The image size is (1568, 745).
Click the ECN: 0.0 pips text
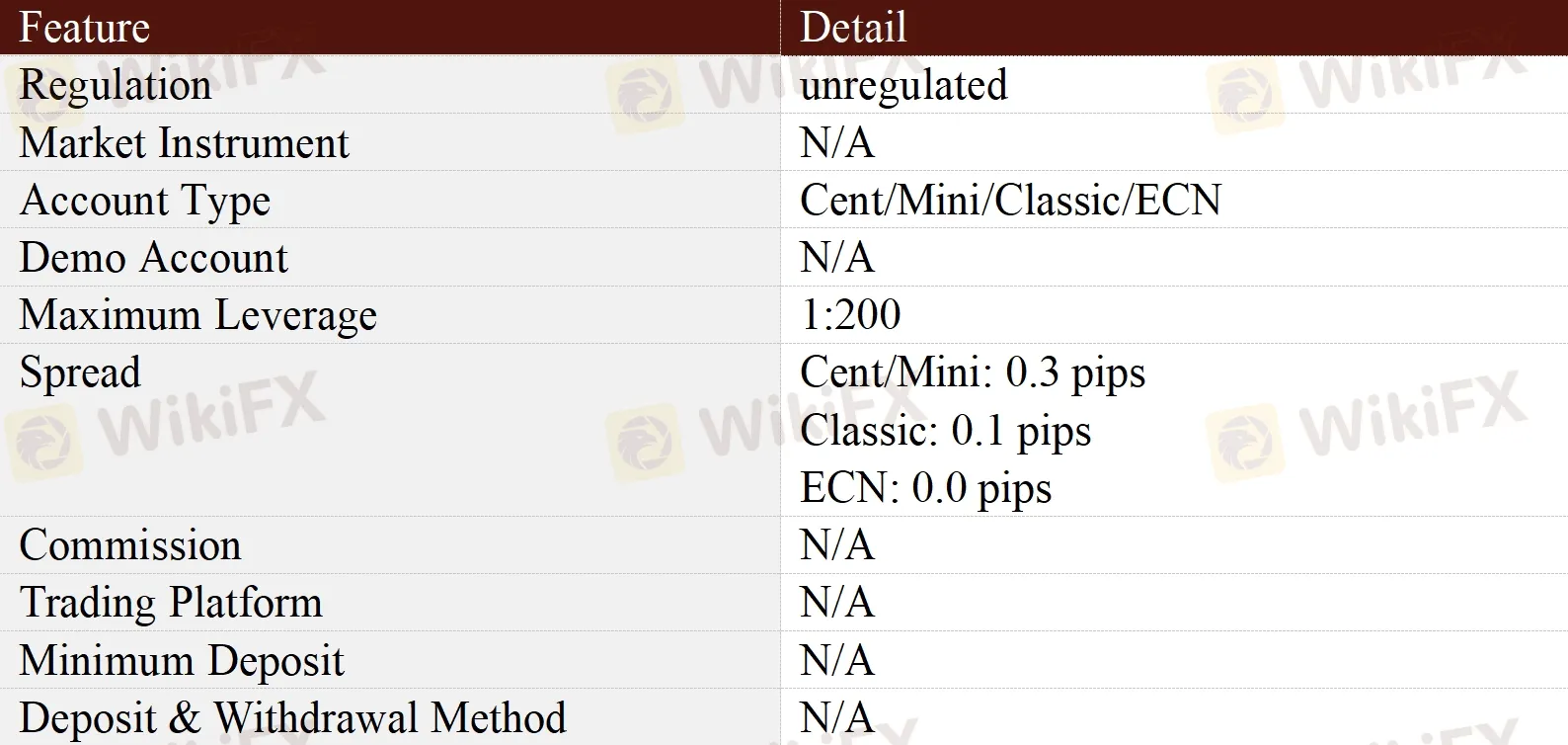926,488
